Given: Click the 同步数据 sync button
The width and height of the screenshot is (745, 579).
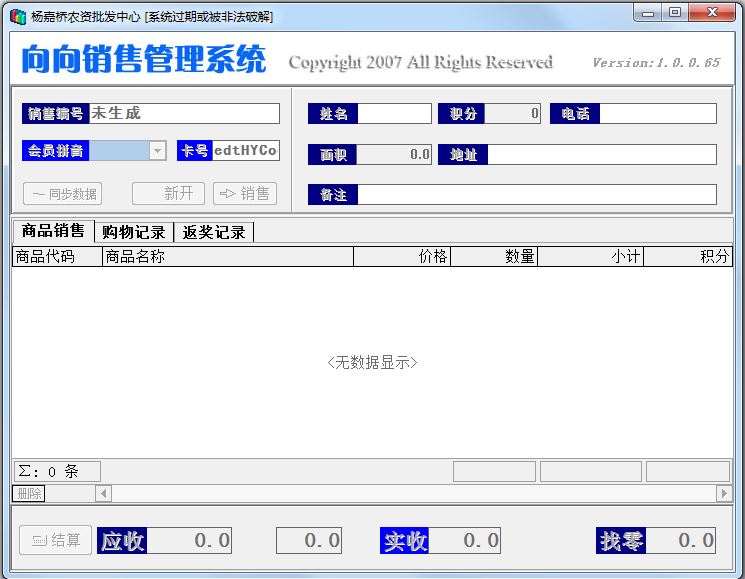Looking at the screenshot, I should [62, 194].
